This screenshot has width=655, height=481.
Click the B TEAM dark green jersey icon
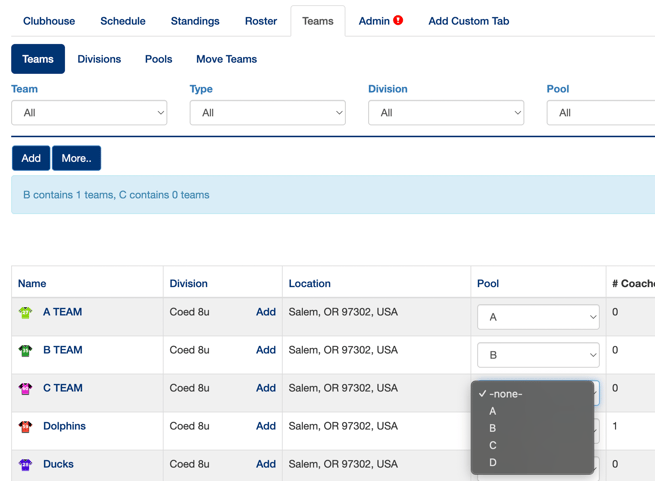click(x=26, y=351)
